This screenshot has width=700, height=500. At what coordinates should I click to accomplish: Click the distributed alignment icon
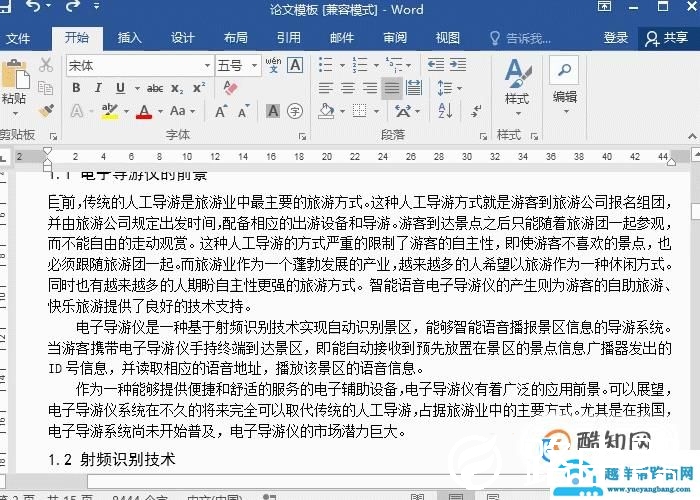pos(414,88)
